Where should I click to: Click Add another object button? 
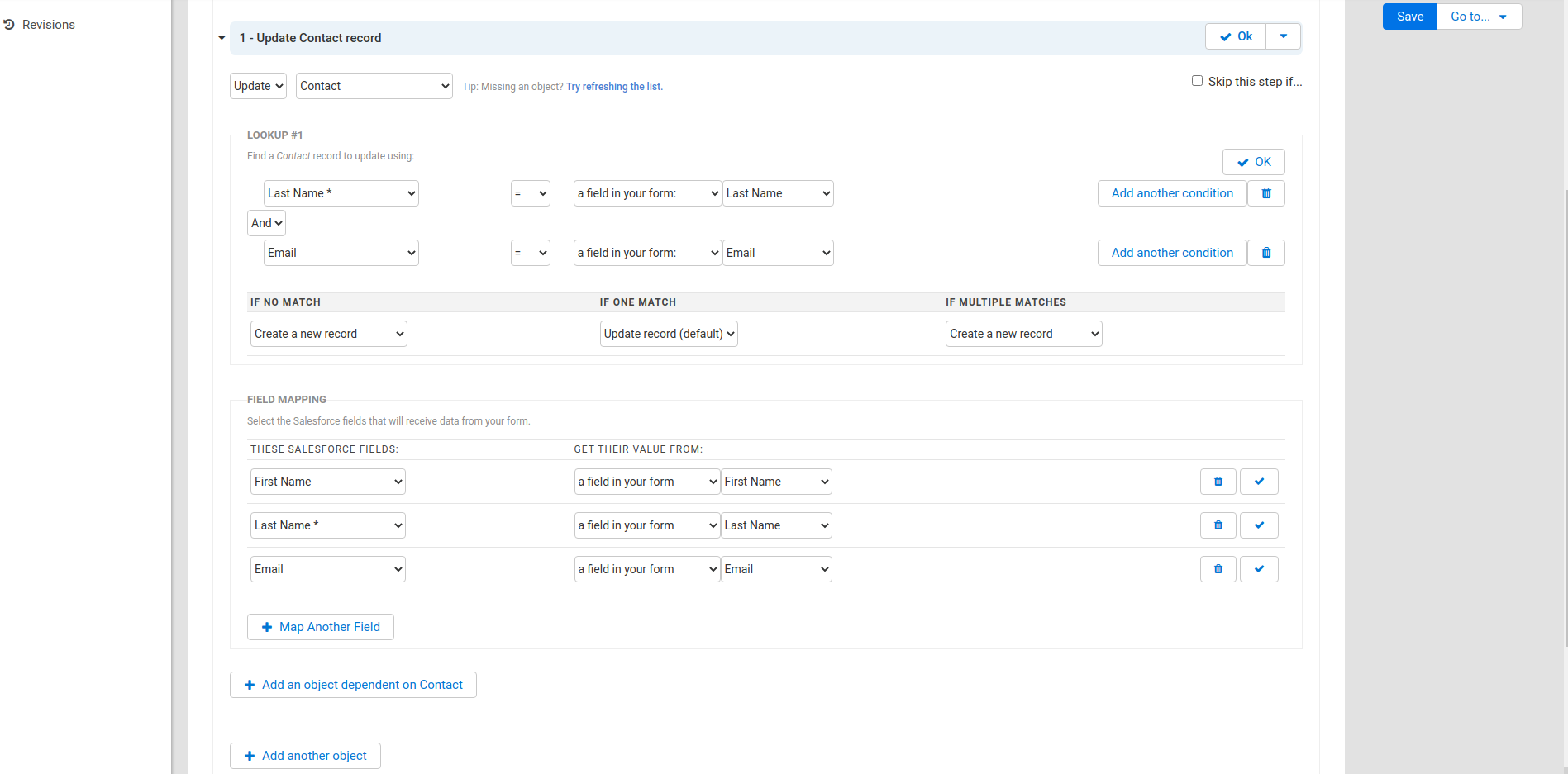click(x=305, y=756)
